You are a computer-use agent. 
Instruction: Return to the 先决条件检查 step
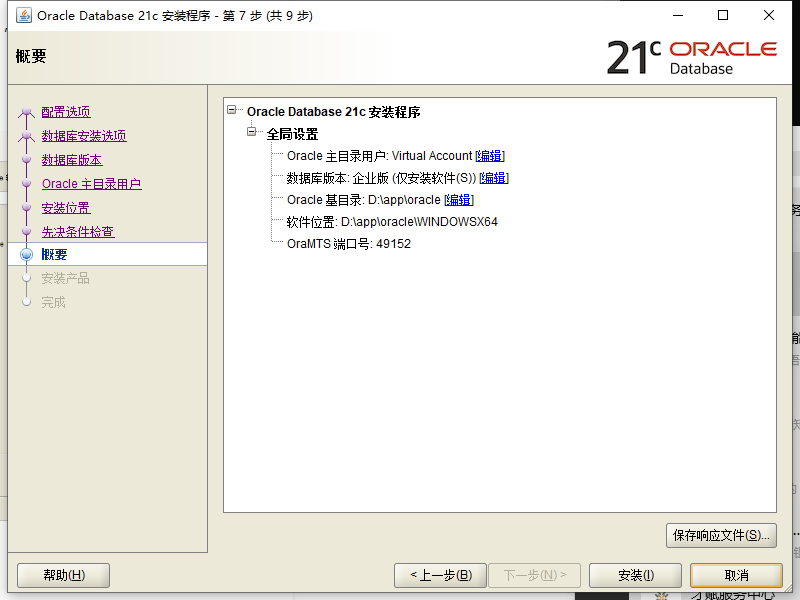[x=78, y=232]
